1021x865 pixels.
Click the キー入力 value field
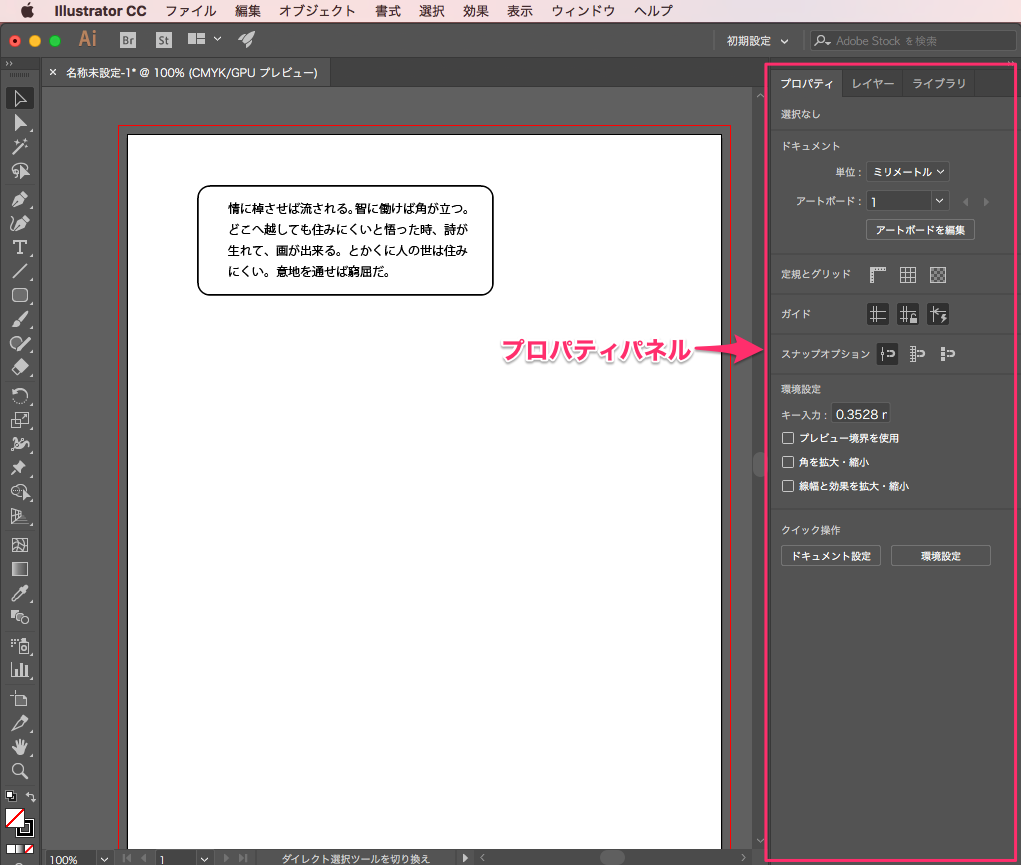tap(861, 414)
